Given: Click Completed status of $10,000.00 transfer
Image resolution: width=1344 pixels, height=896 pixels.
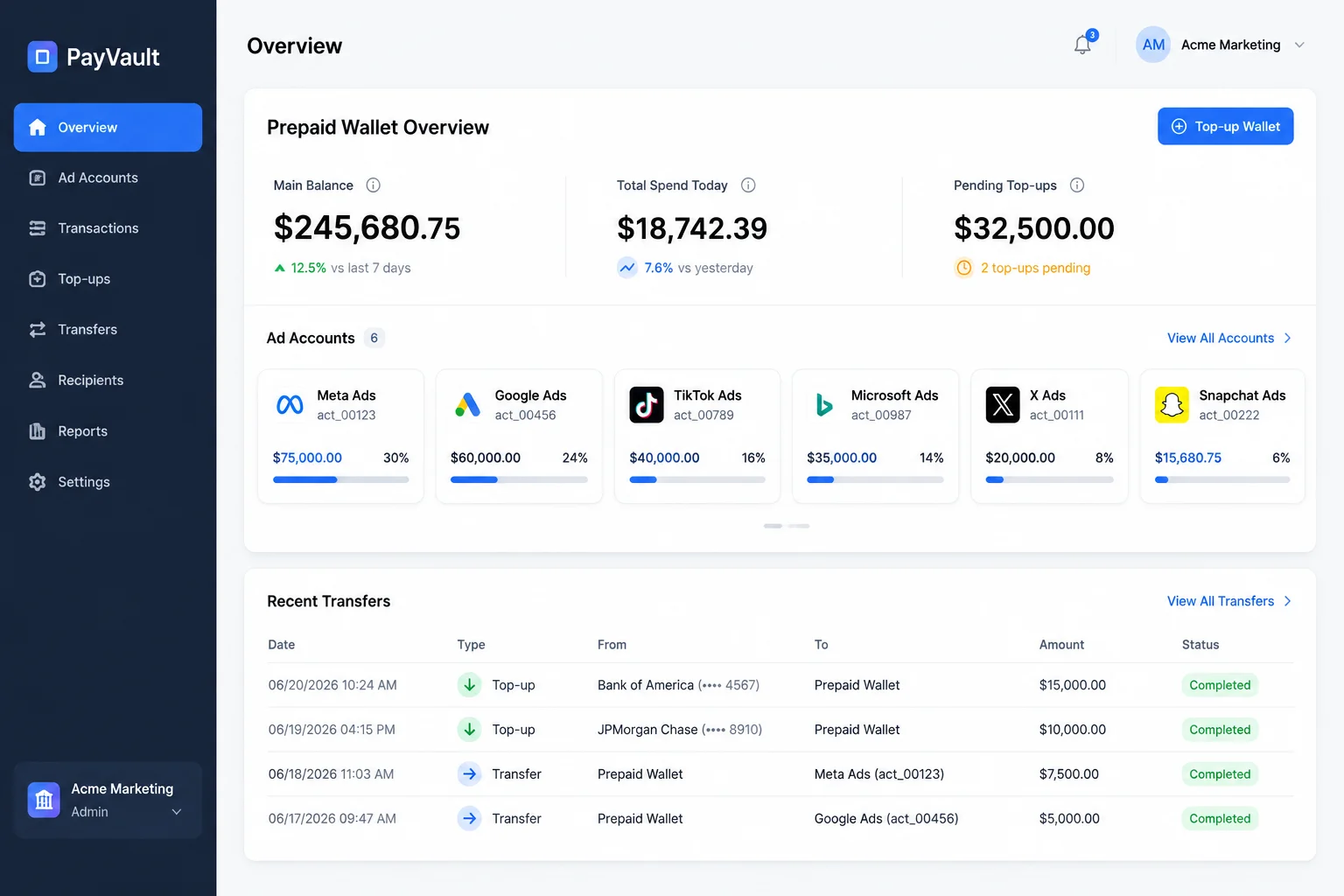Looking at the screenshot, I should pos(1220,730).
